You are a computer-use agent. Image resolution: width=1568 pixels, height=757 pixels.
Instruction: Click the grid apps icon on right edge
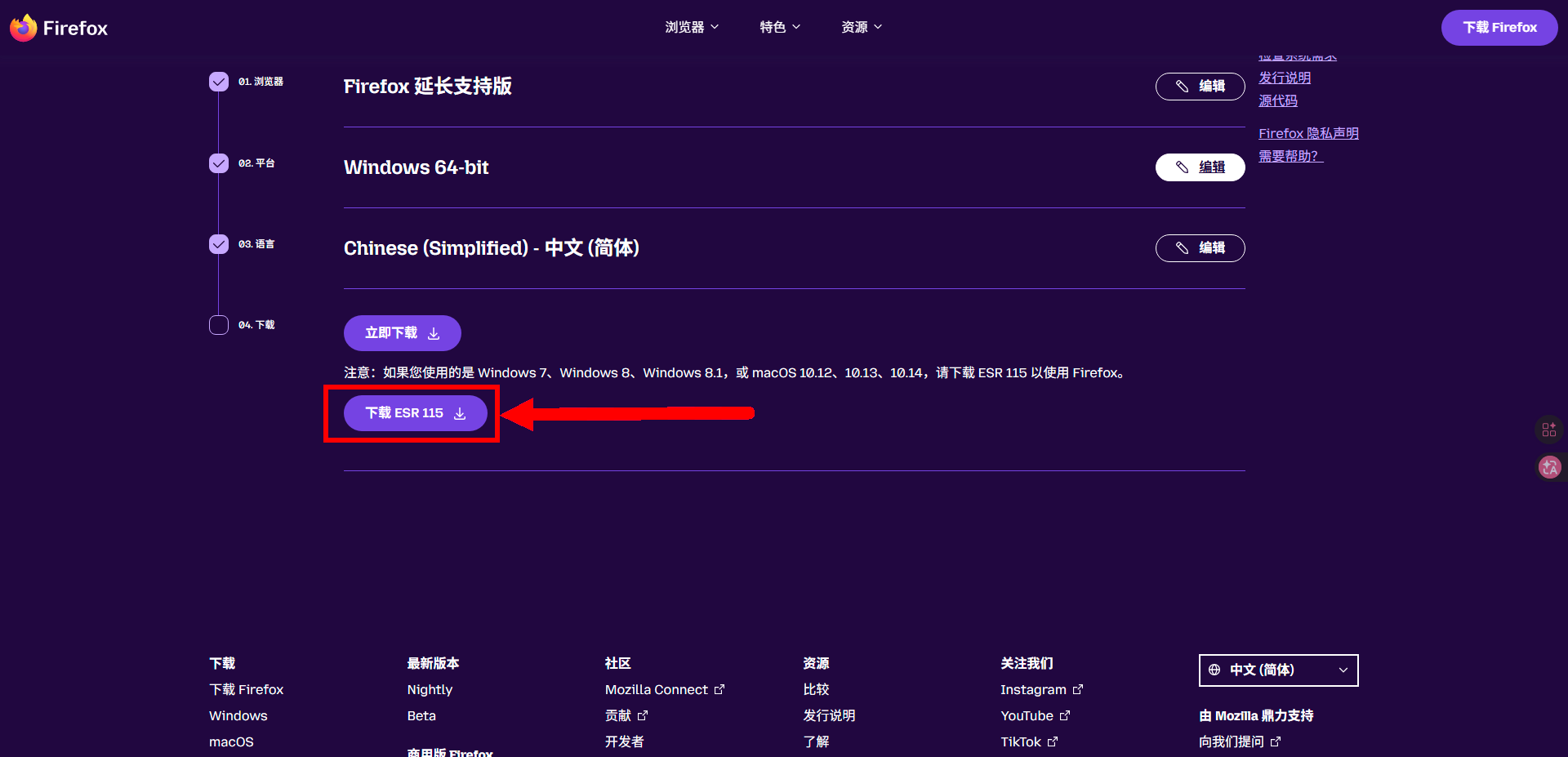tap(1549, 429)
